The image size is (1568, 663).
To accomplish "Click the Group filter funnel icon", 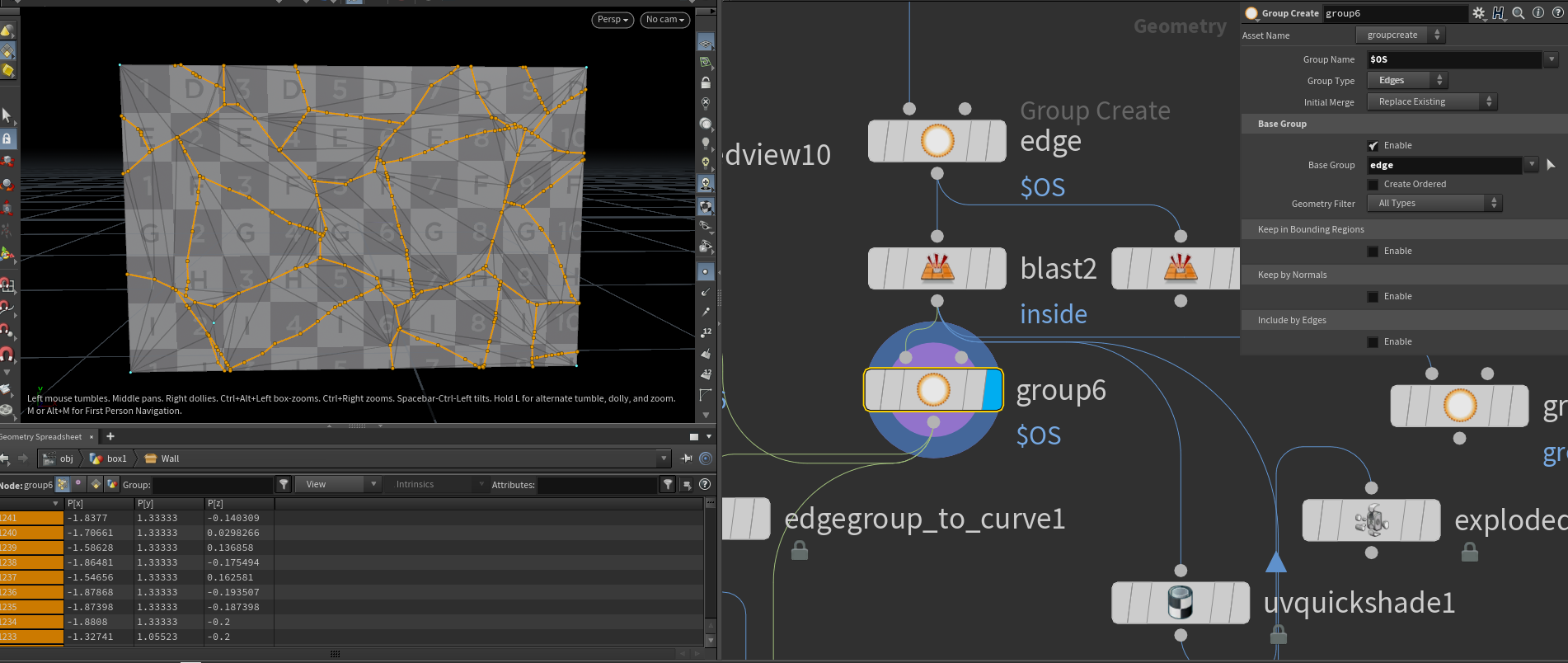I will pyautogui.click(x=284, y=485).
